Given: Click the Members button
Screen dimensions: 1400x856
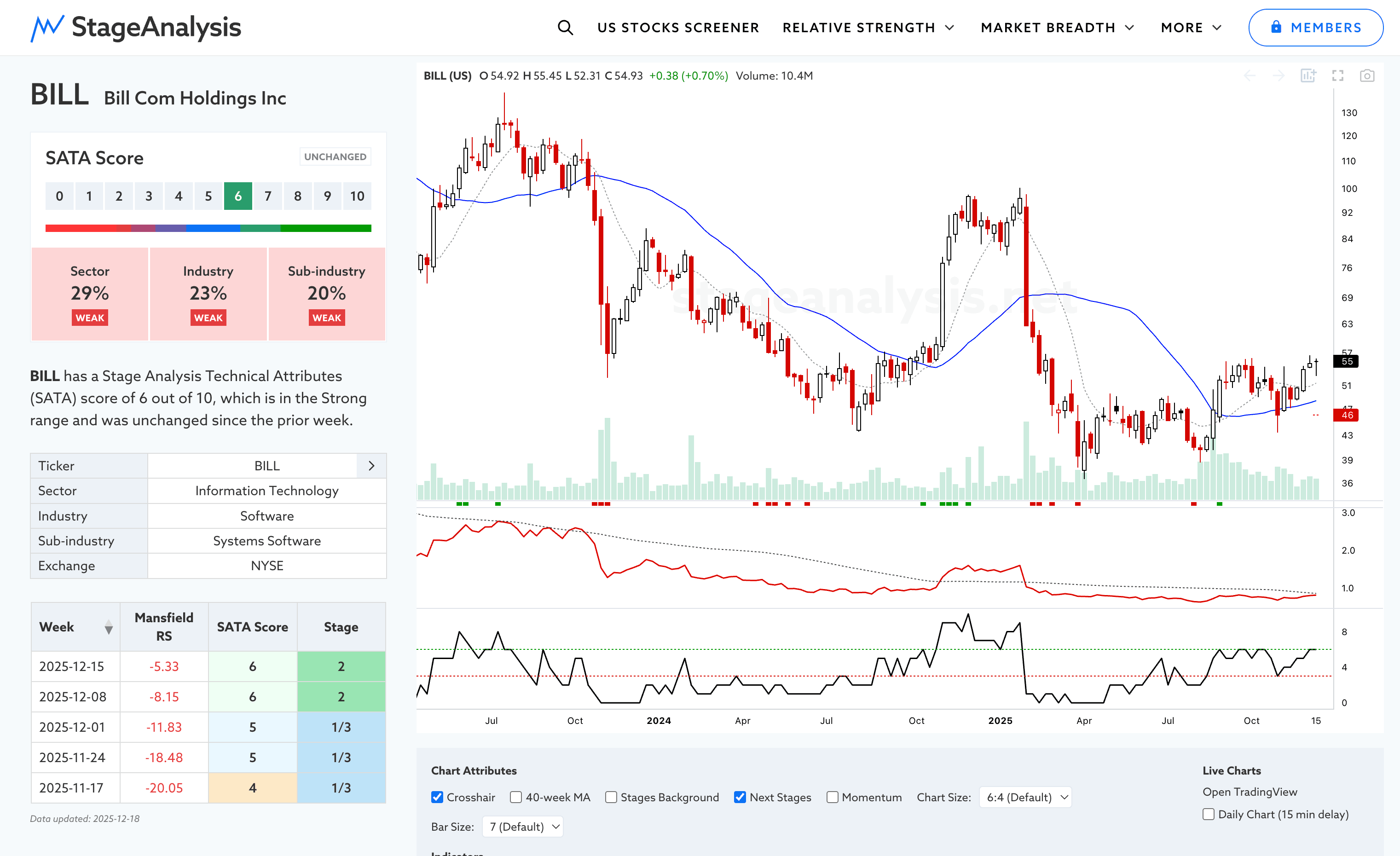Looking at the screenshot, I should (x=1315, y=27).
